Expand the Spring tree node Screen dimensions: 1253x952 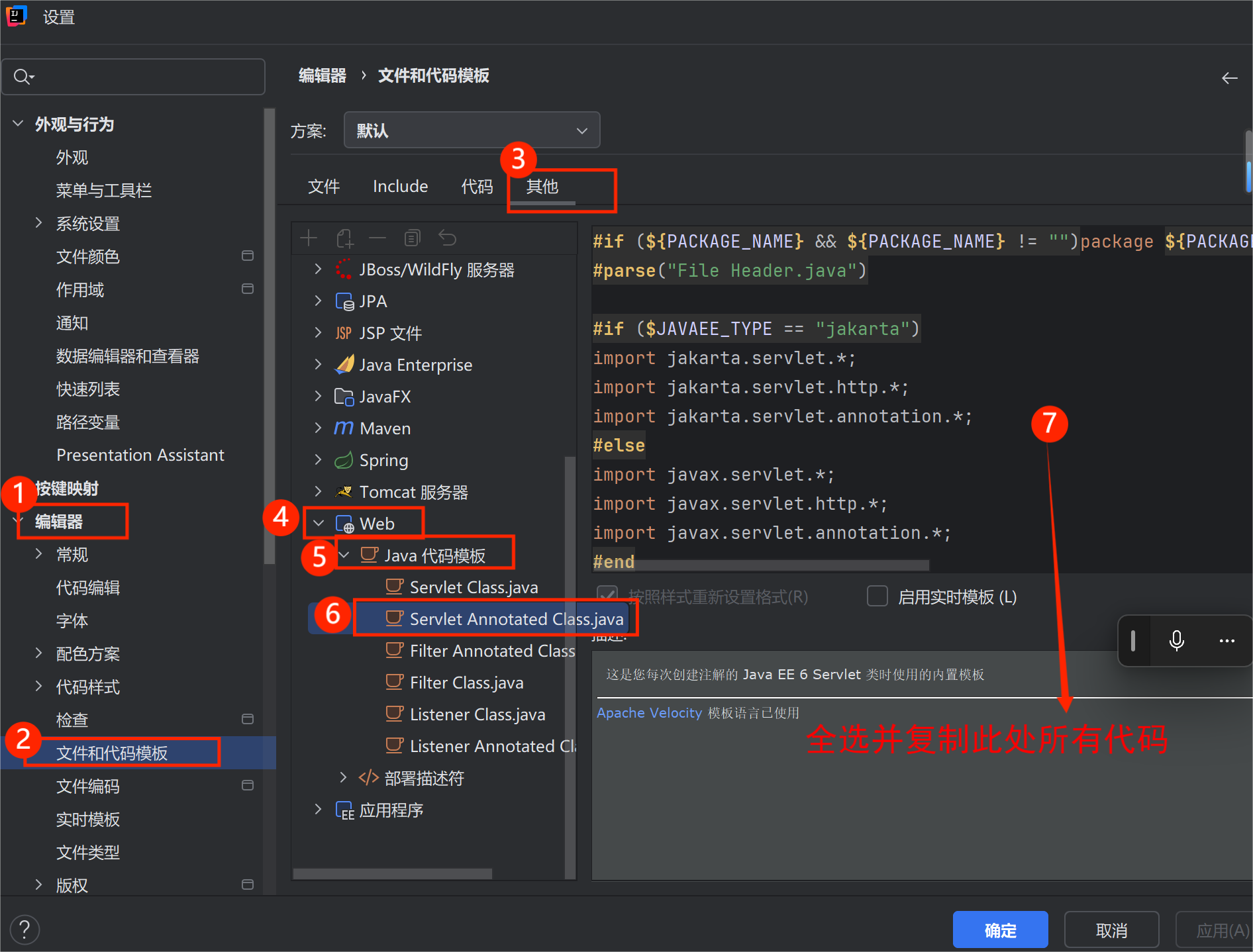pos(319,460)
